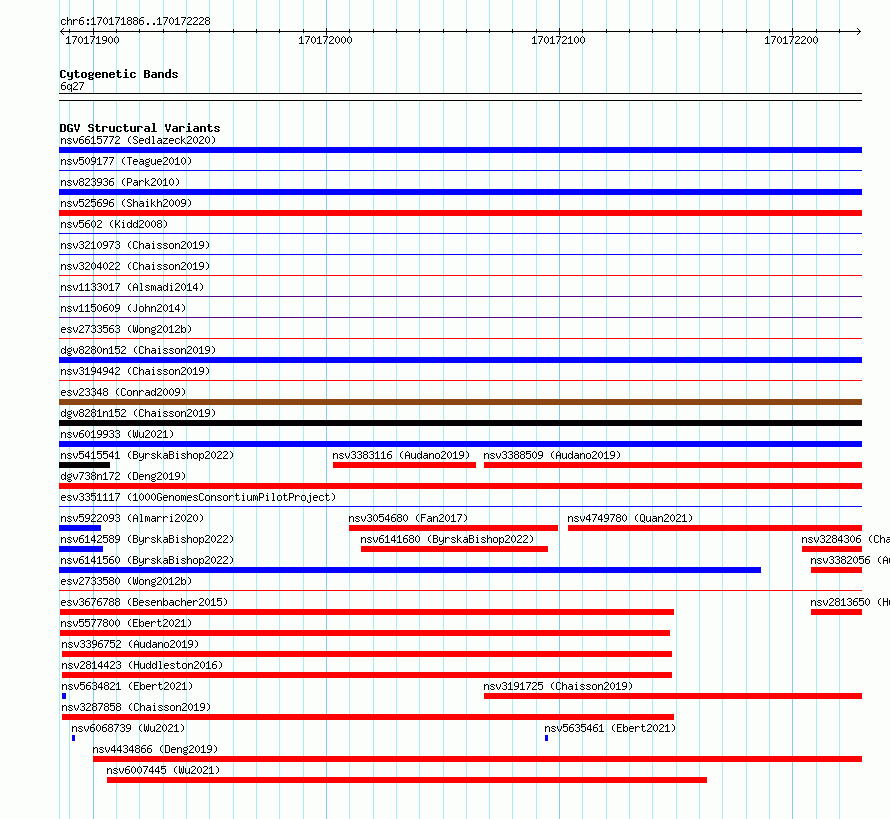Viewport: 890px width, 819px height.
Task: Open nsv3191725 (Chaisson2019) variant
Action: (559, 686)
